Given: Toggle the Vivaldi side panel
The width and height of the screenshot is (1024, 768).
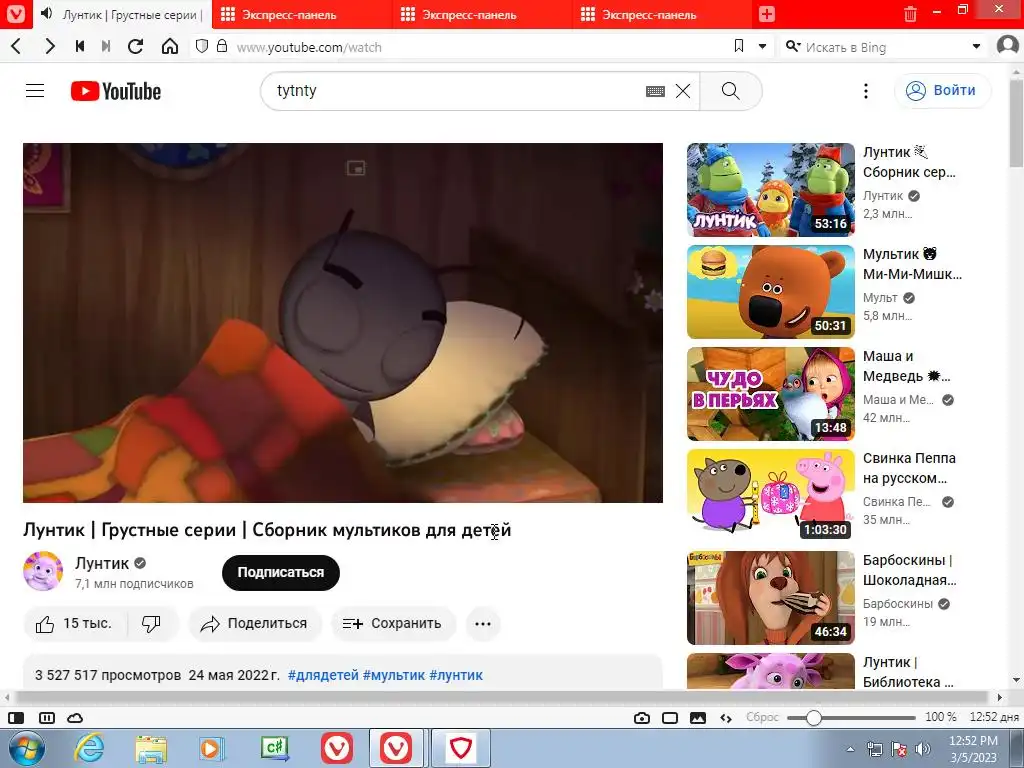Looking at the screenshot, I should tap(16, 718).
